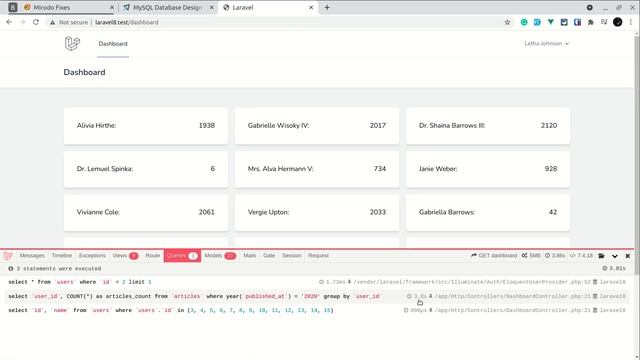The width and height of the screenshot is (640, 360).
Task: Click the GET dashboard route indicator
Action: tap(493, 256)
